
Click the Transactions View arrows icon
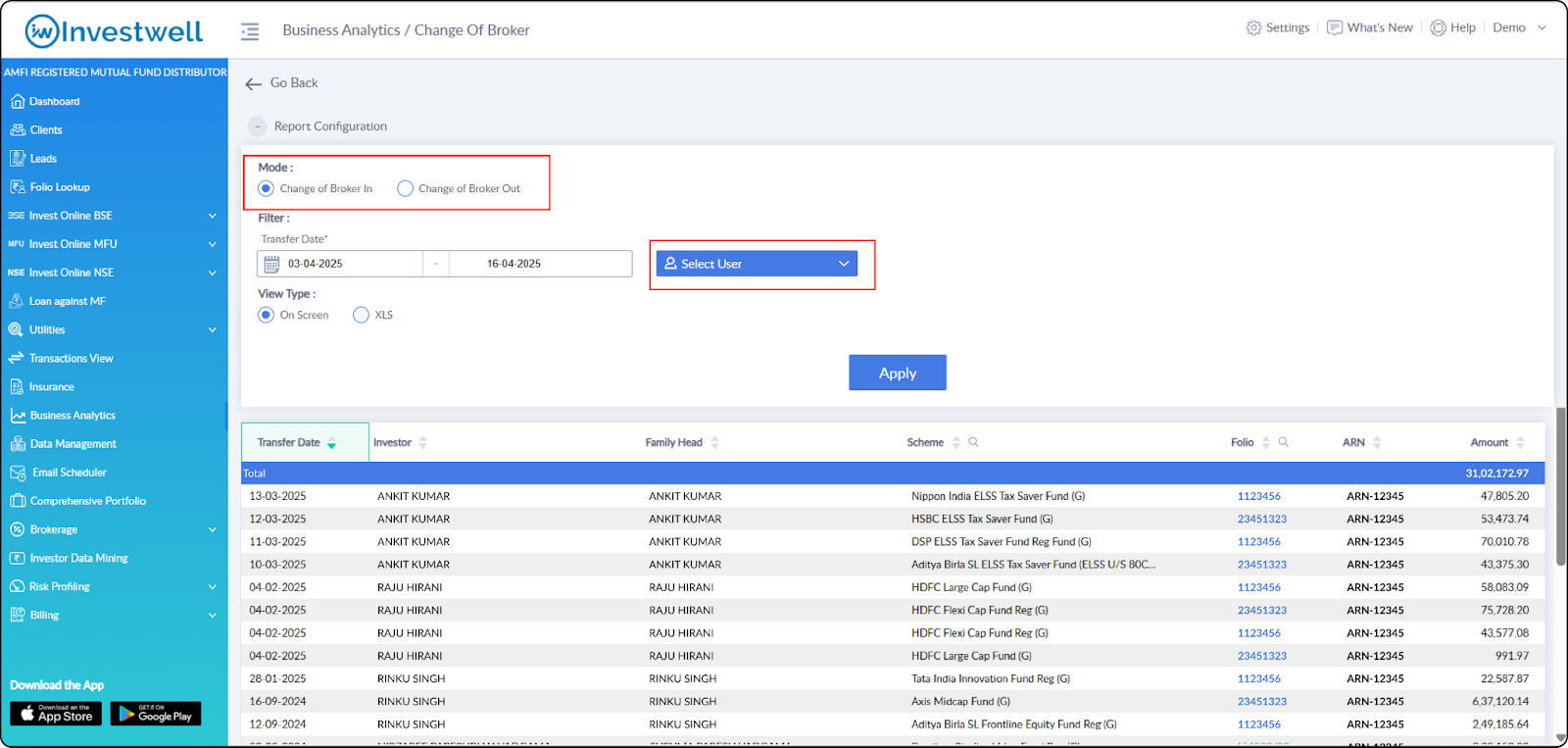17,358
